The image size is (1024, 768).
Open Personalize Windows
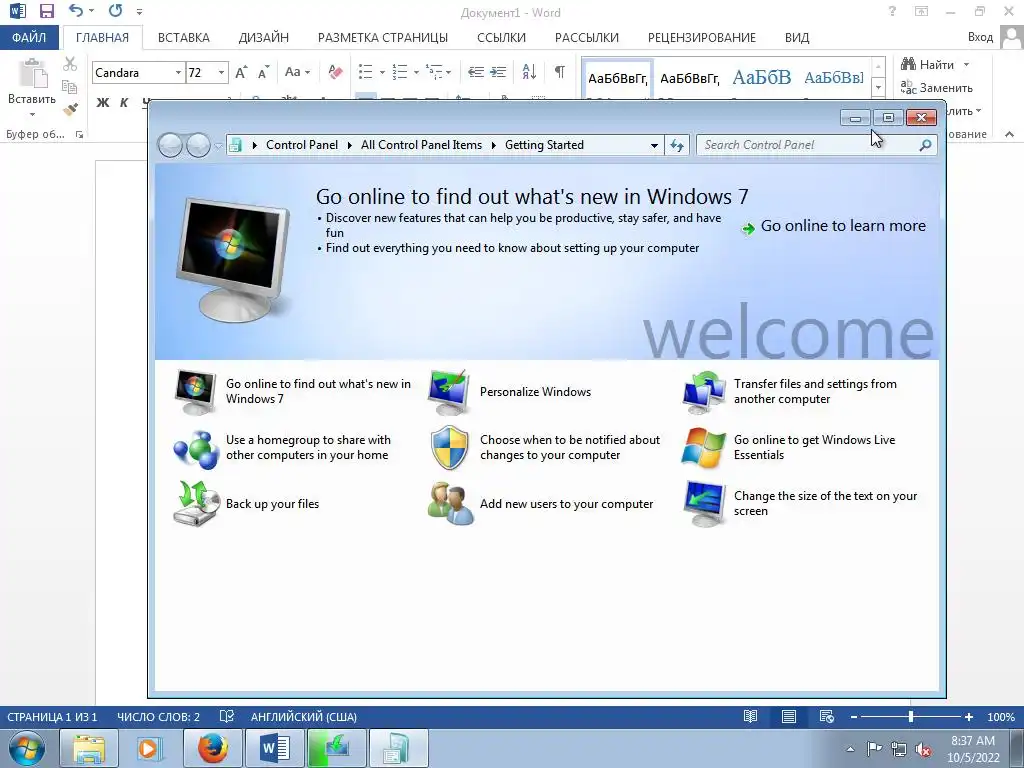click(x=510, y=392)
